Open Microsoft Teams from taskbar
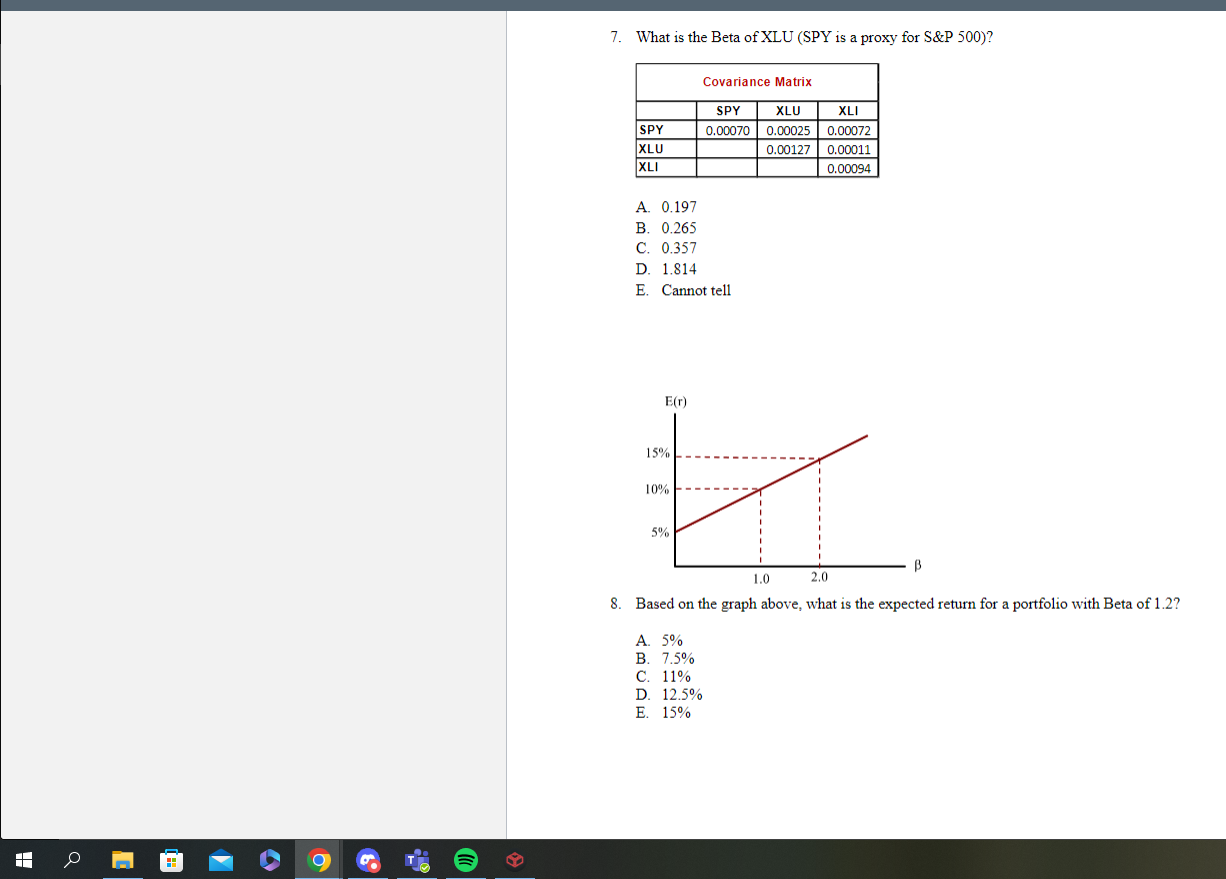 click(417, 860)
